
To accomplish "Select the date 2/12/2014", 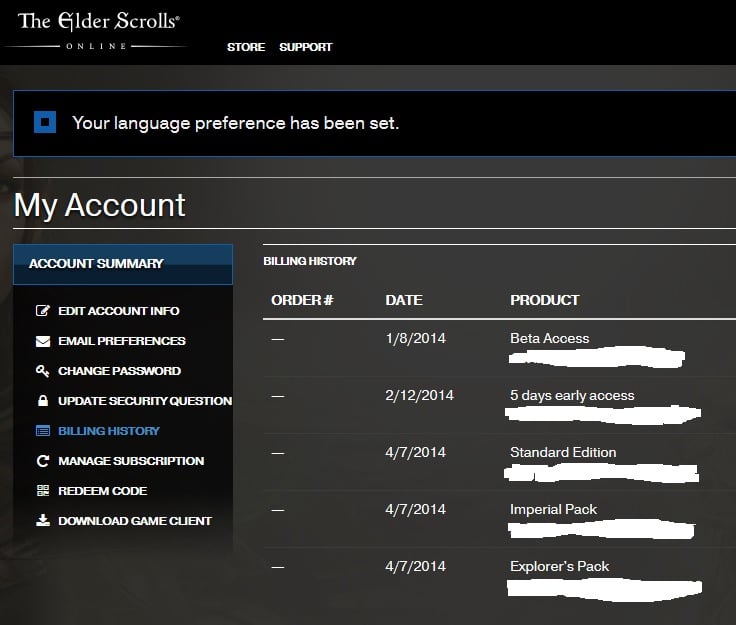I will coord(420,395).
